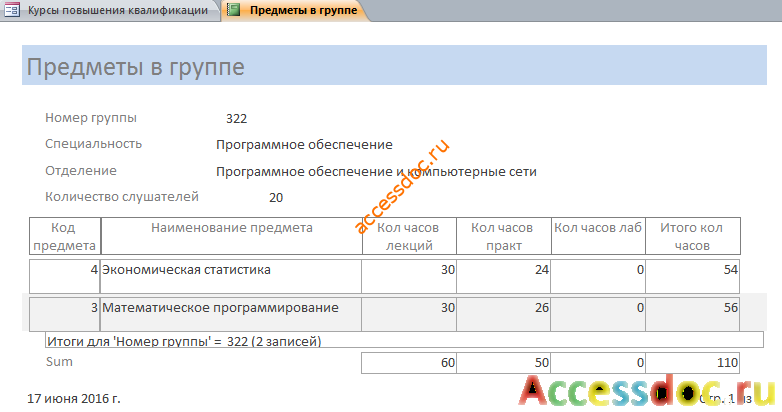The height and width of the screenshot is (412, 782).
Task: Select lecture hours 30 for Математическое программирование
Action: (408, 314)
